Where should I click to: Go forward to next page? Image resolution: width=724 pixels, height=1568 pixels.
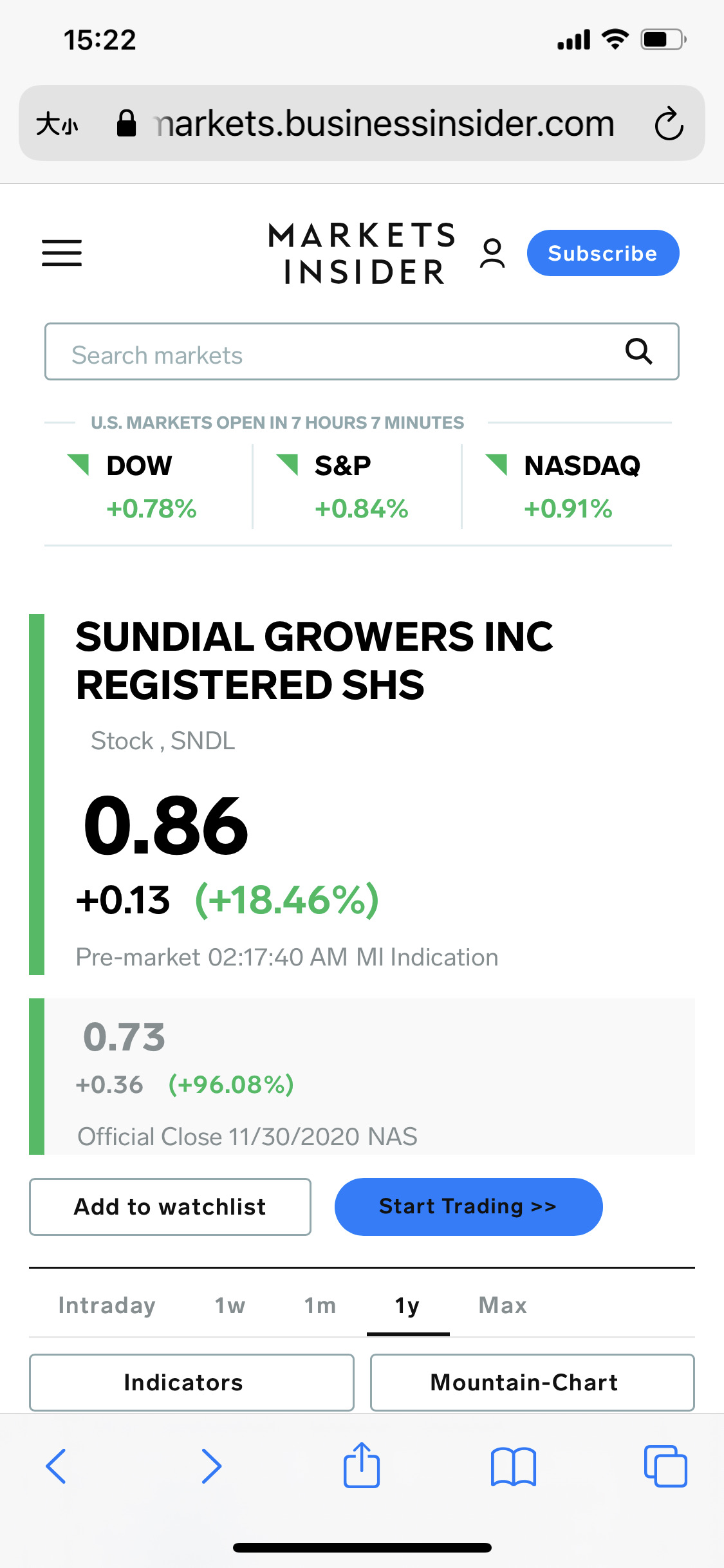211,1466
